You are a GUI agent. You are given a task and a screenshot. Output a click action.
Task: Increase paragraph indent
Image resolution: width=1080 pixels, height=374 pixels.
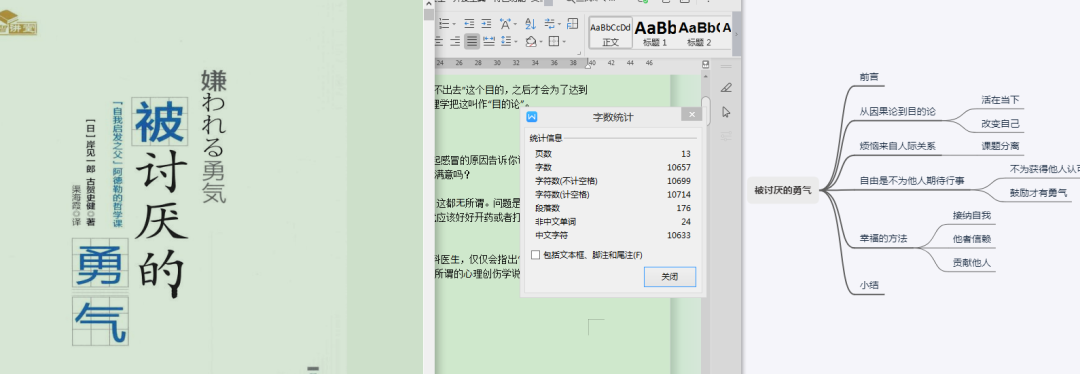point(486,23)
